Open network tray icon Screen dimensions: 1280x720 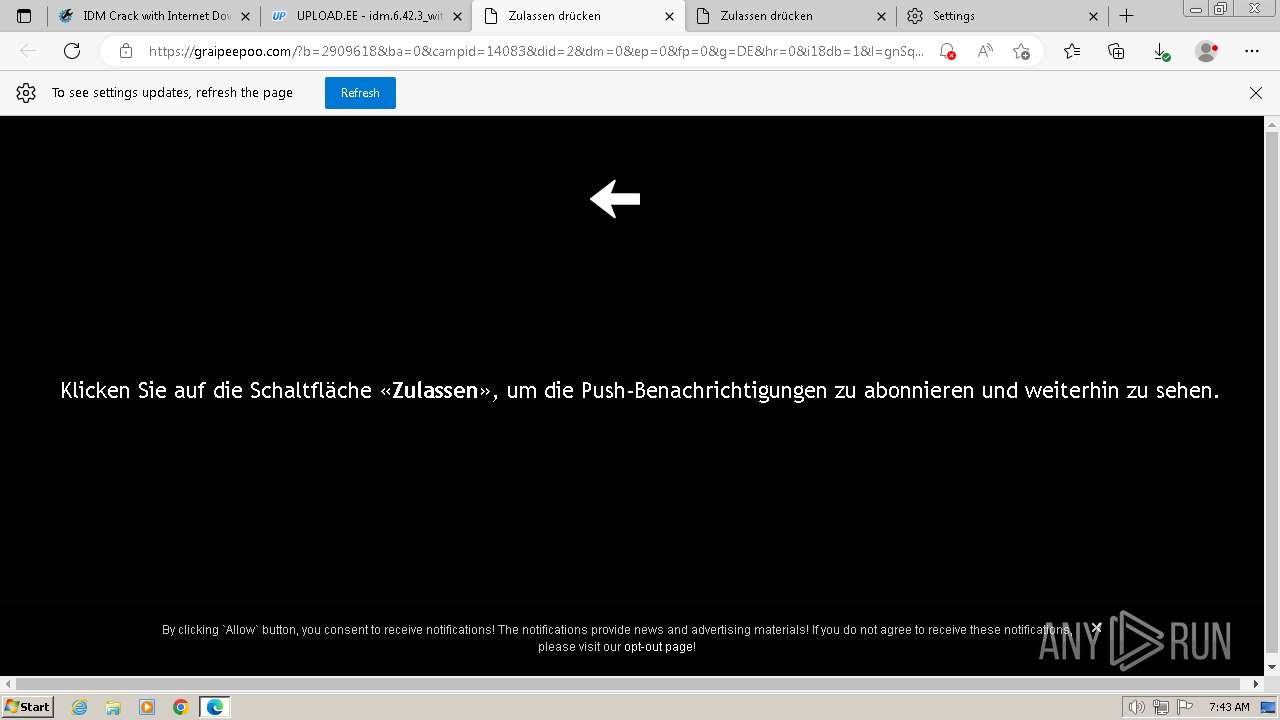(1160, 707)
